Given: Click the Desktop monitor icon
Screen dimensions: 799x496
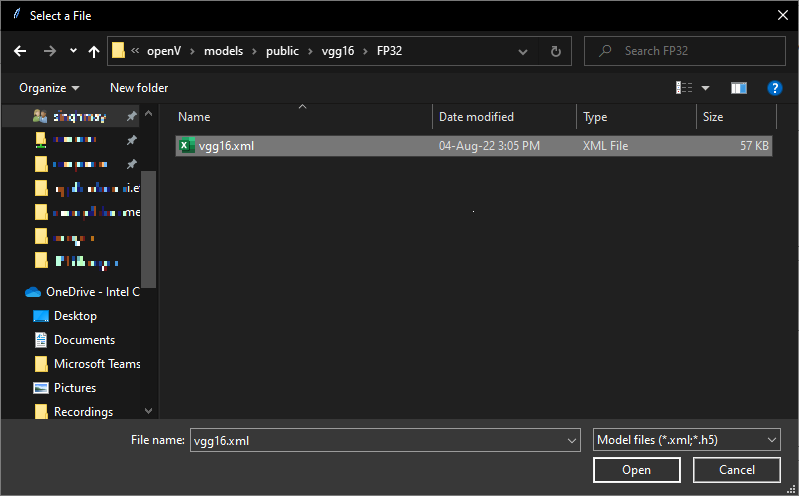Looking at the screenshot, I should tap(41, 316).
